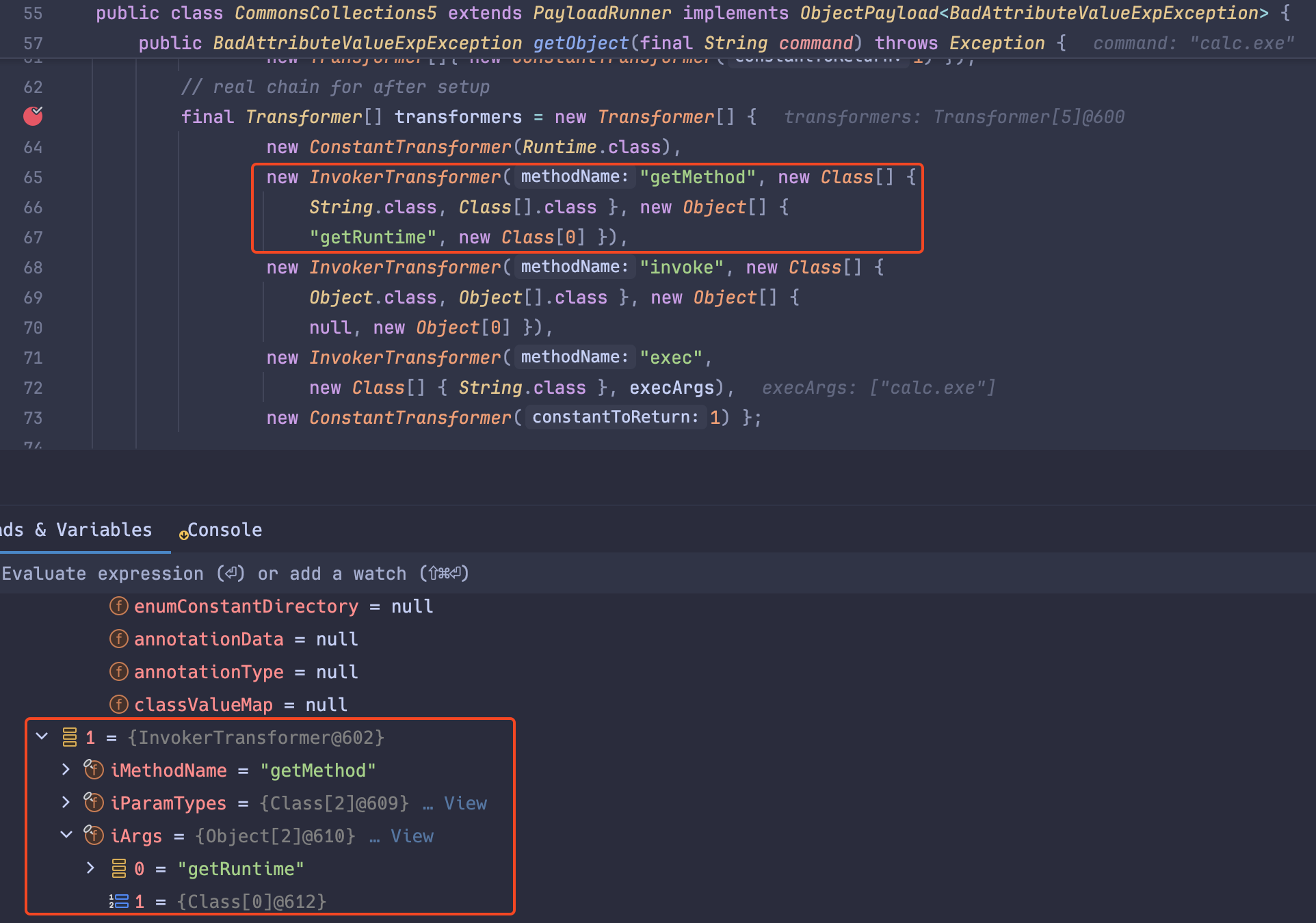The width and height of the screenshot is (1316, 923).
Task: Click the field icon next to iMethodName
Action: click(93, 770)
